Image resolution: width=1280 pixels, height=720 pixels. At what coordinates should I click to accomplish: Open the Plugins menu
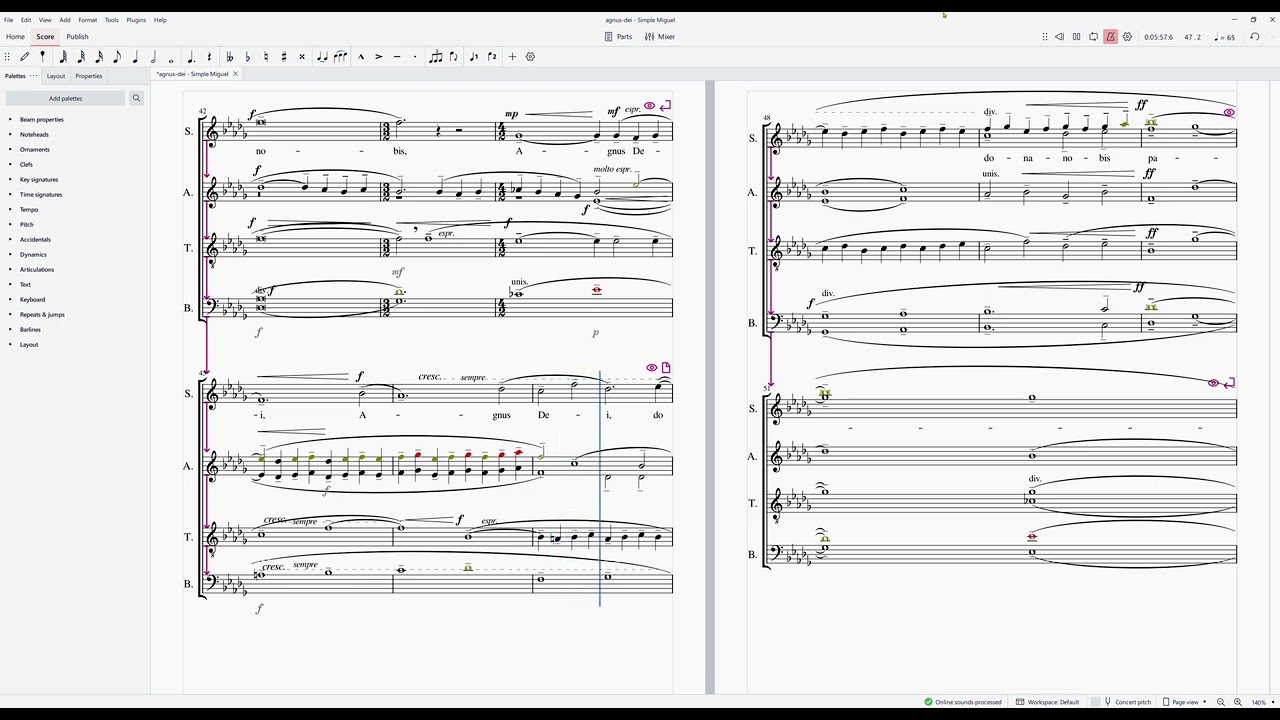tap(136, 20)
